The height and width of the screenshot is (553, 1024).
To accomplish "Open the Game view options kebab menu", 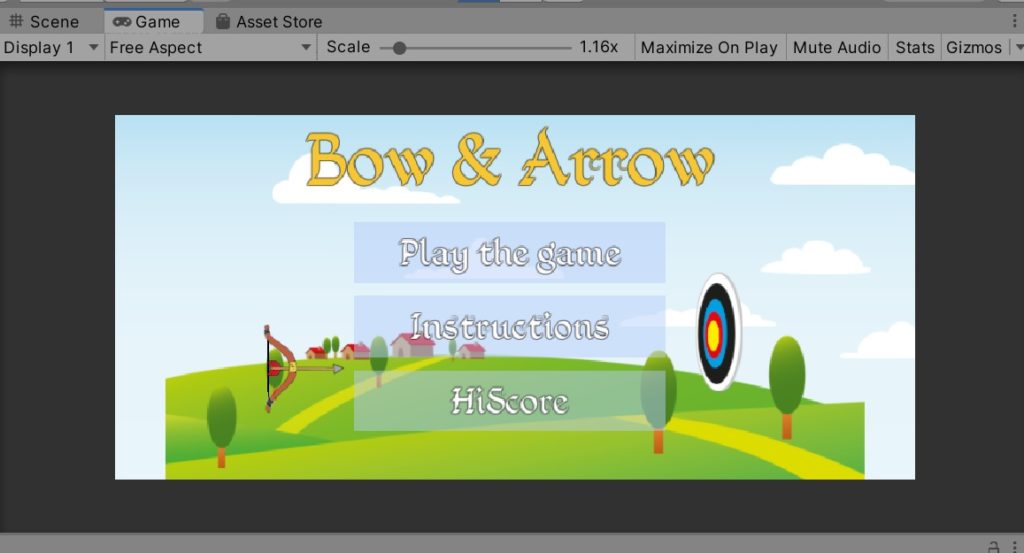I will (1014, 22).
